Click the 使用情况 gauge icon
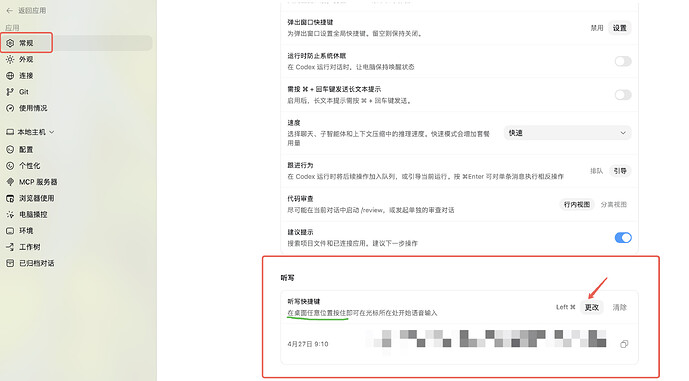Viewport: 689px width, 381px height. coord(10,108)
